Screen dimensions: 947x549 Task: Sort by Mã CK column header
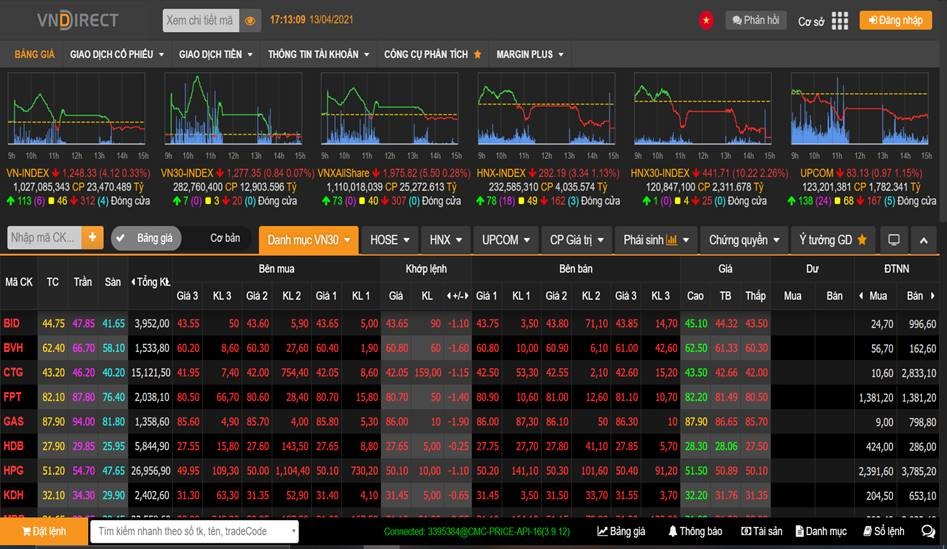(18, 282)
